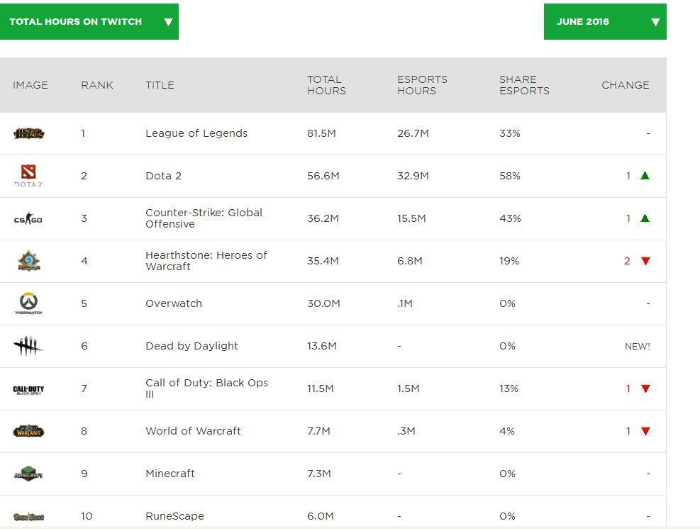The width and height of the screenshot is (700, 529).
Task: Select the League of Legends title
Action: [196, 133]
